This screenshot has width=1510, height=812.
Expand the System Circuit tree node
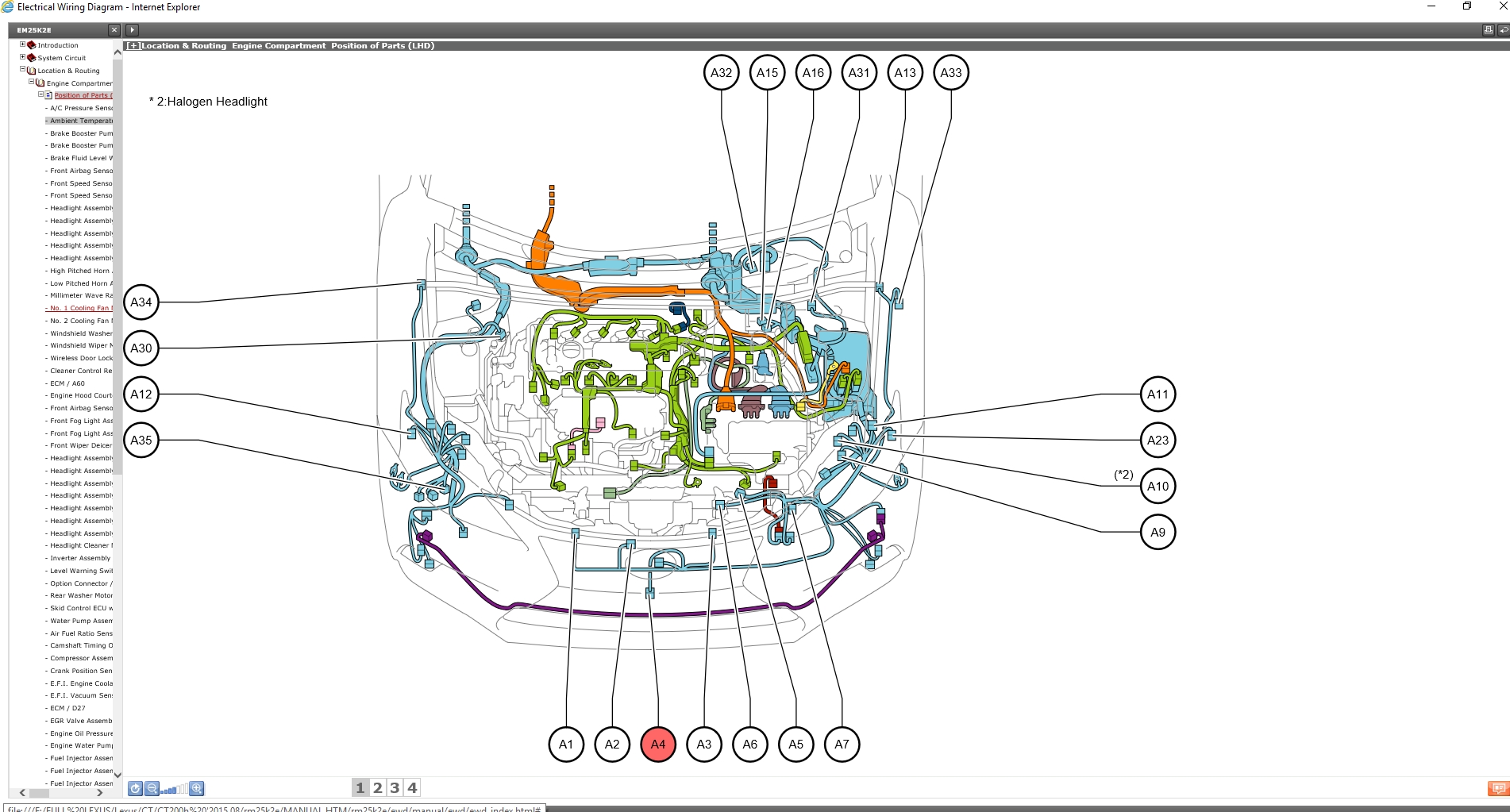pyautogui.click(x=23, y=57)
